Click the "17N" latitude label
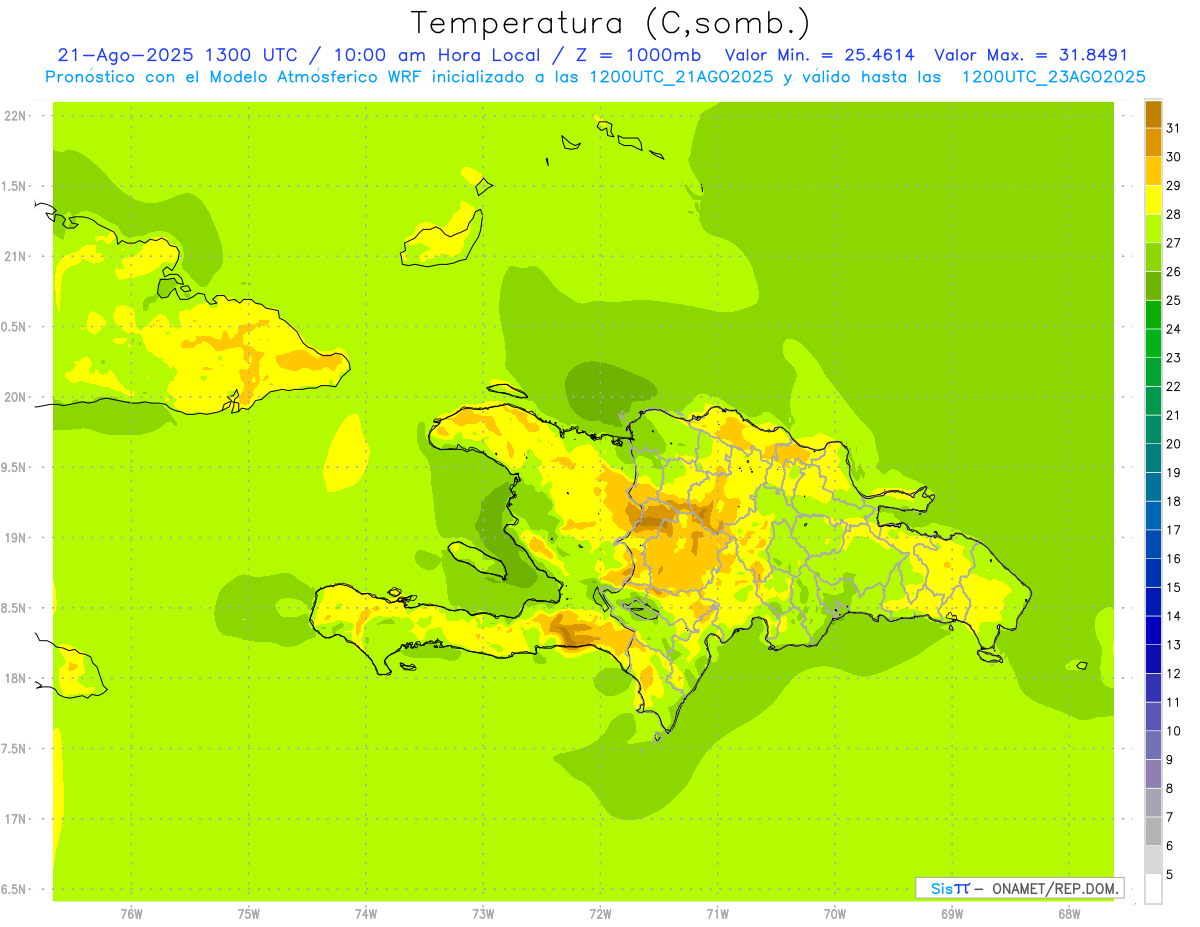This screenshot has height=927, width=1200. point(16,819)
